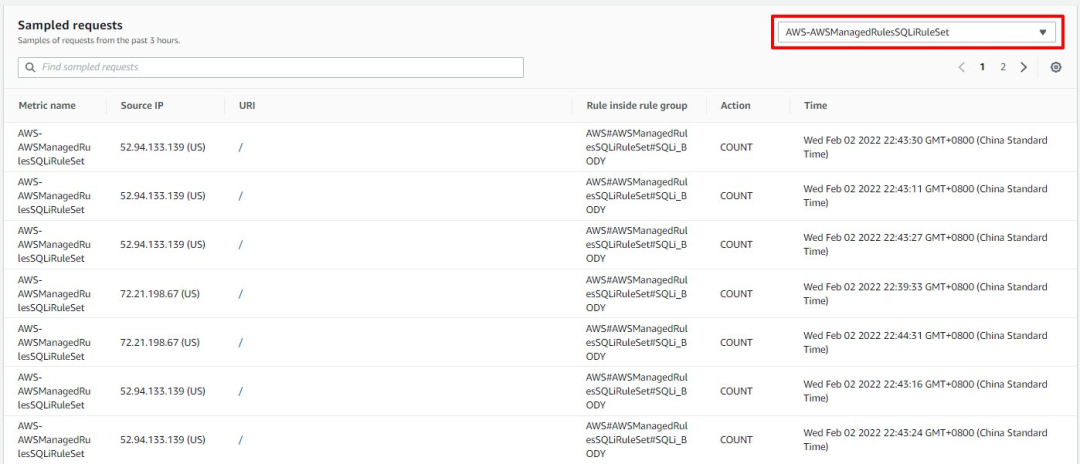Click rule name in the 22:44:31 row
1080x464 pixels.
click(637, 342)
